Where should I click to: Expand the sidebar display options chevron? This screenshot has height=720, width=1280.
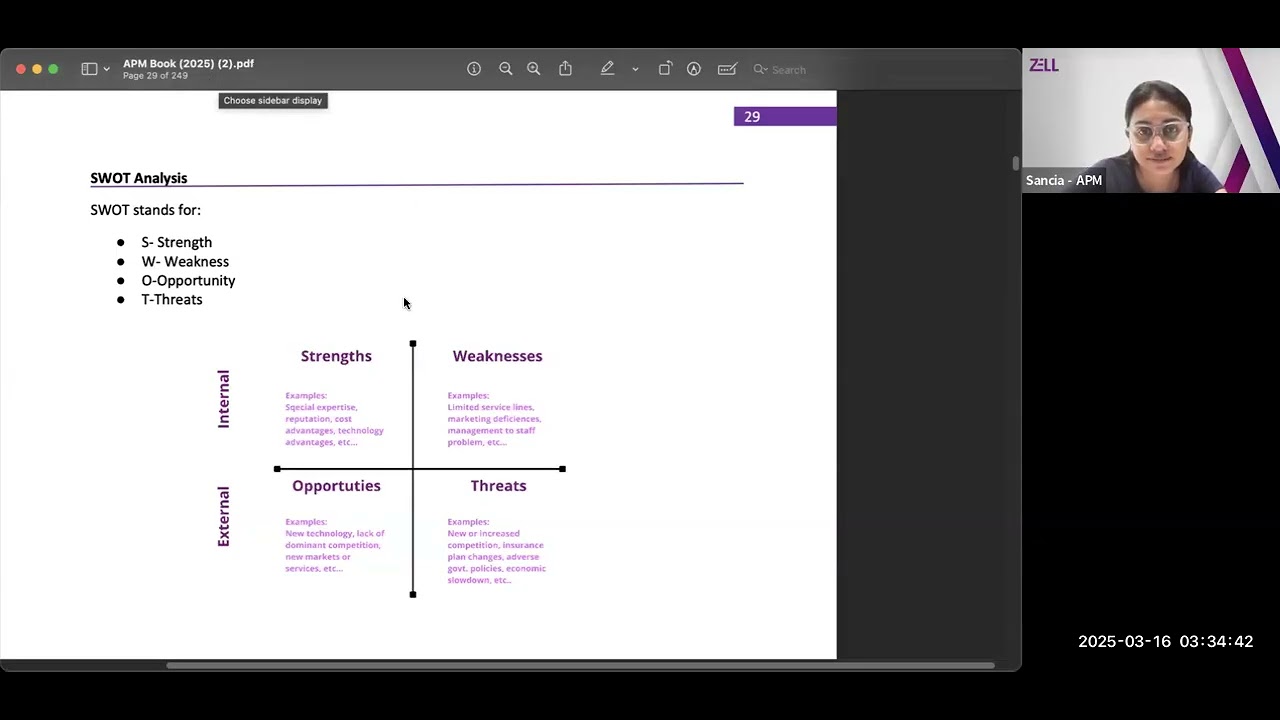[107, 69]
